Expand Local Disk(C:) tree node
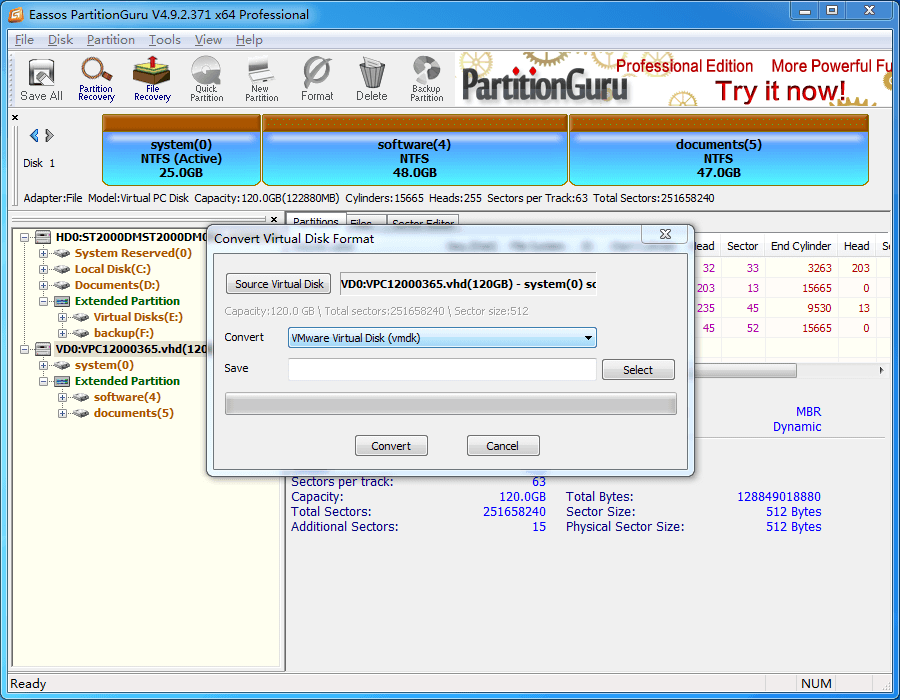 click(43, 269)
